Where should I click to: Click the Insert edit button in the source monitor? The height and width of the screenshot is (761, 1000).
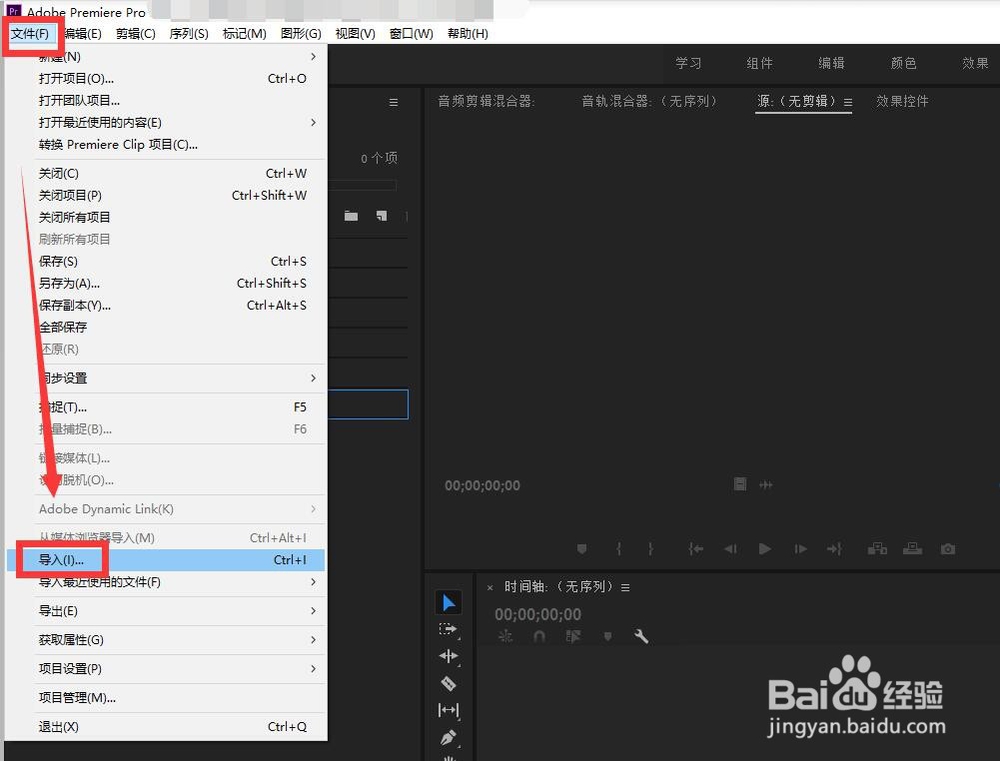coord(878,549)
